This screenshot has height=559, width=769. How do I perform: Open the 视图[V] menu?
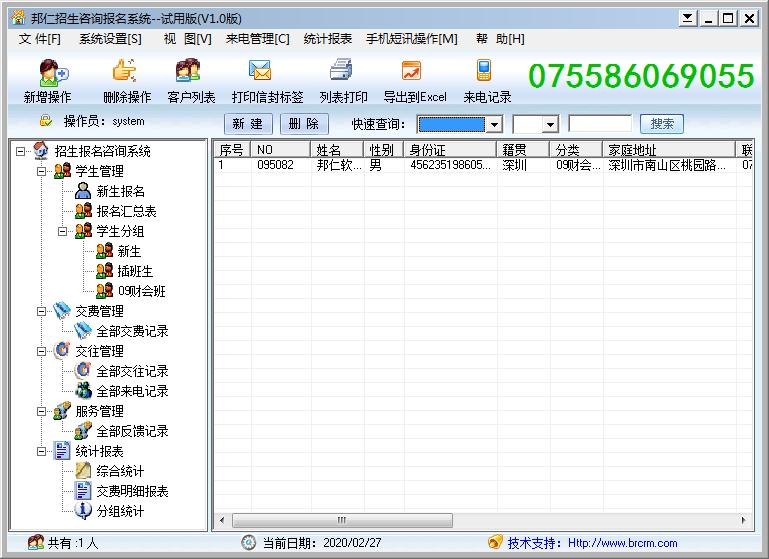tap(188, 39)
